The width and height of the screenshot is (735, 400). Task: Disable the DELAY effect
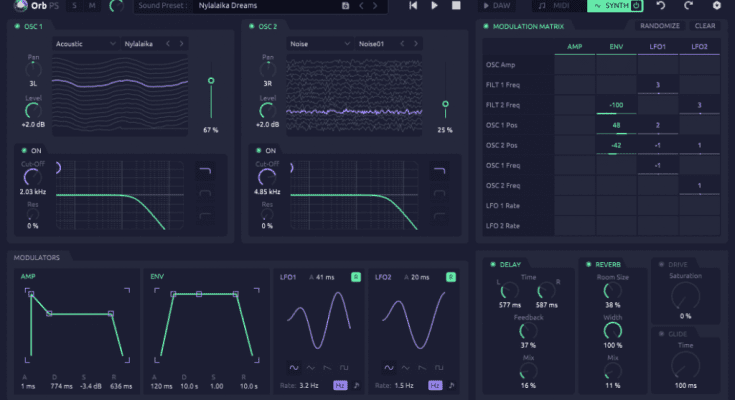pos(492,265)
